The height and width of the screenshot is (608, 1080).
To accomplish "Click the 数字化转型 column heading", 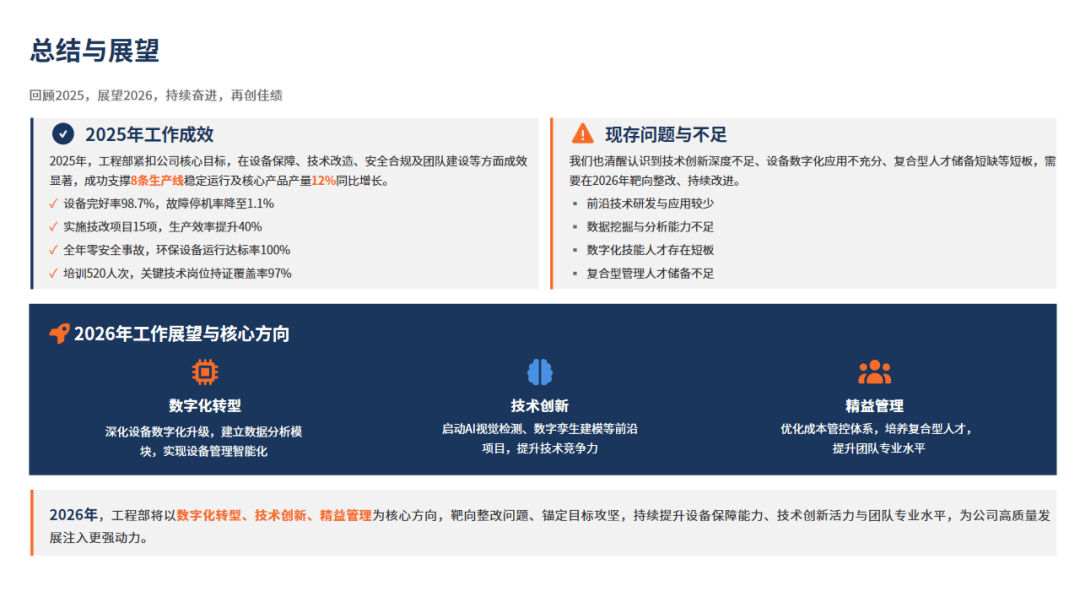I will tap(205, 406).
